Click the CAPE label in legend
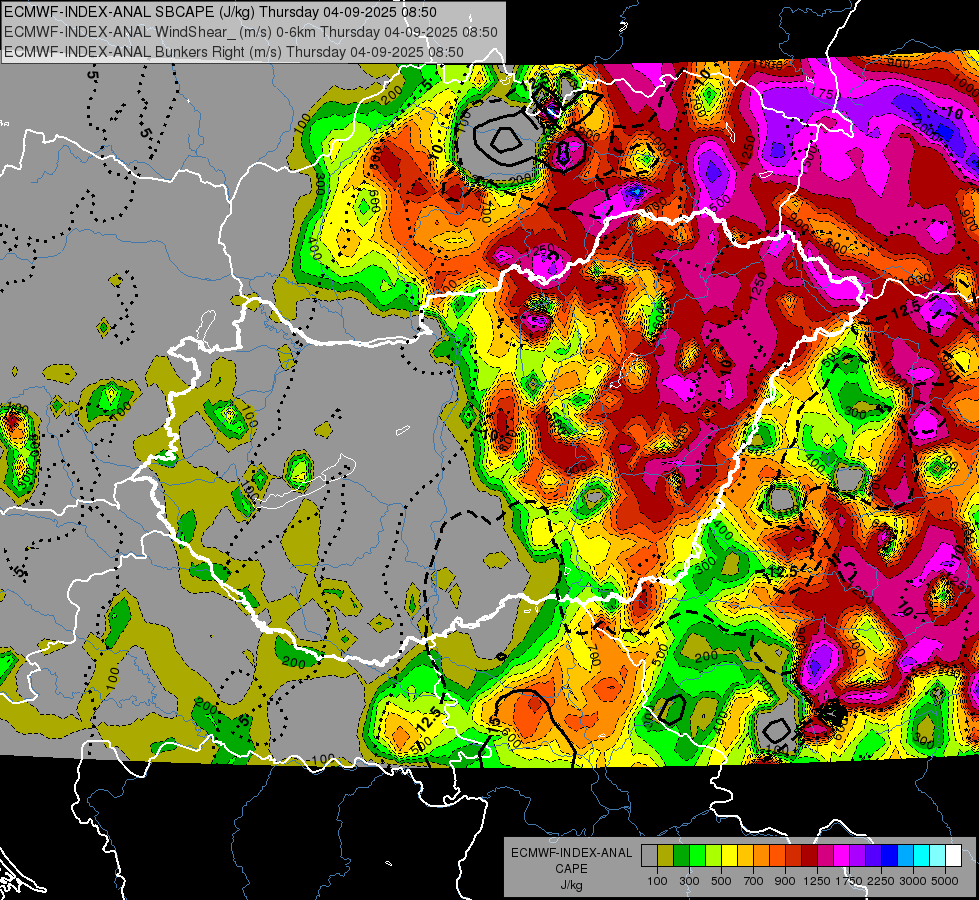979x900 pixels. 571,869
